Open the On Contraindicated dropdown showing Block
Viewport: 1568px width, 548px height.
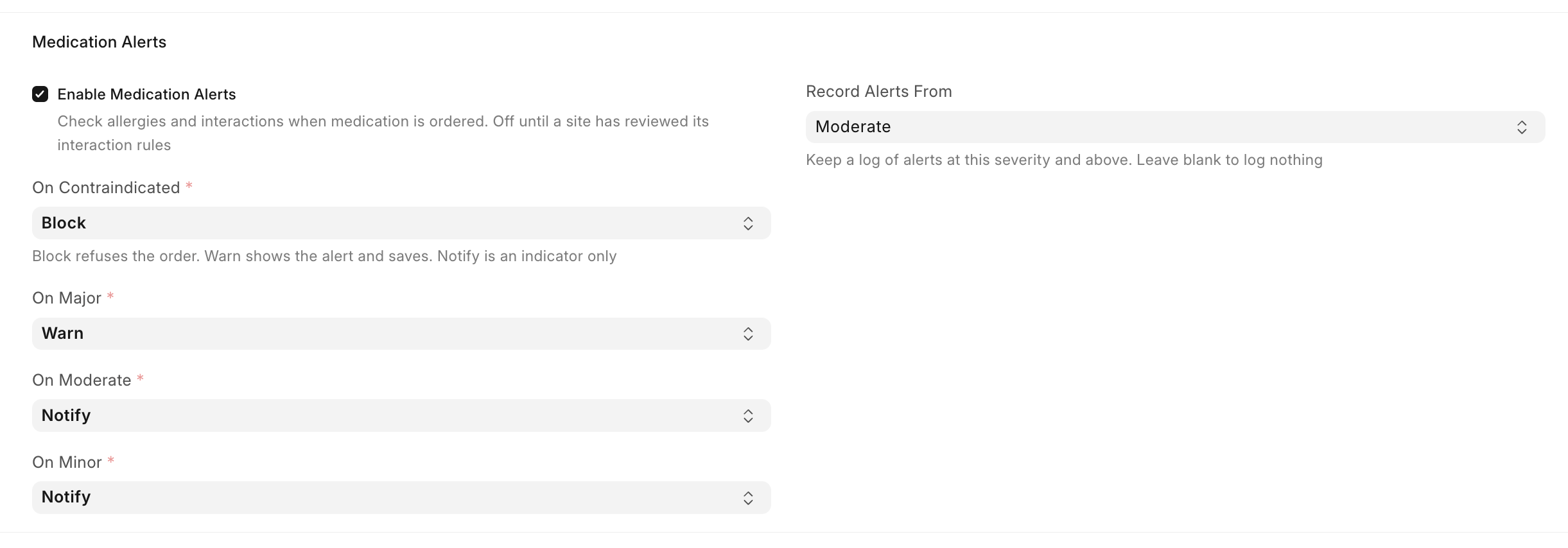click(401, 223)
